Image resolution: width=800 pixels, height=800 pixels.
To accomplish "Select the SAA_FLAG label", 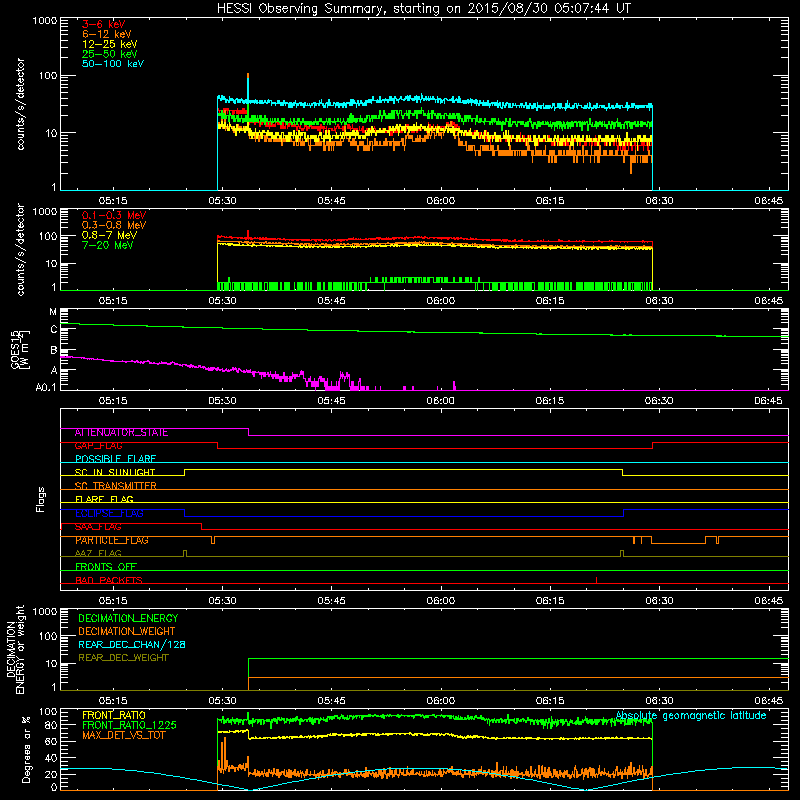I will [x=98, y=527].
